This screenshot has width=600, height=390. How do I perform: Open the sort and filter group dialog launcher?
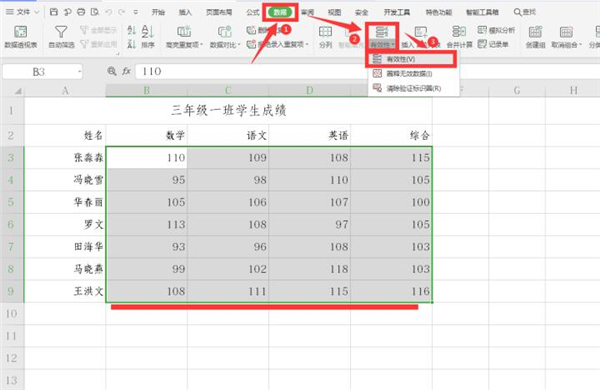(x=118, y=54)
